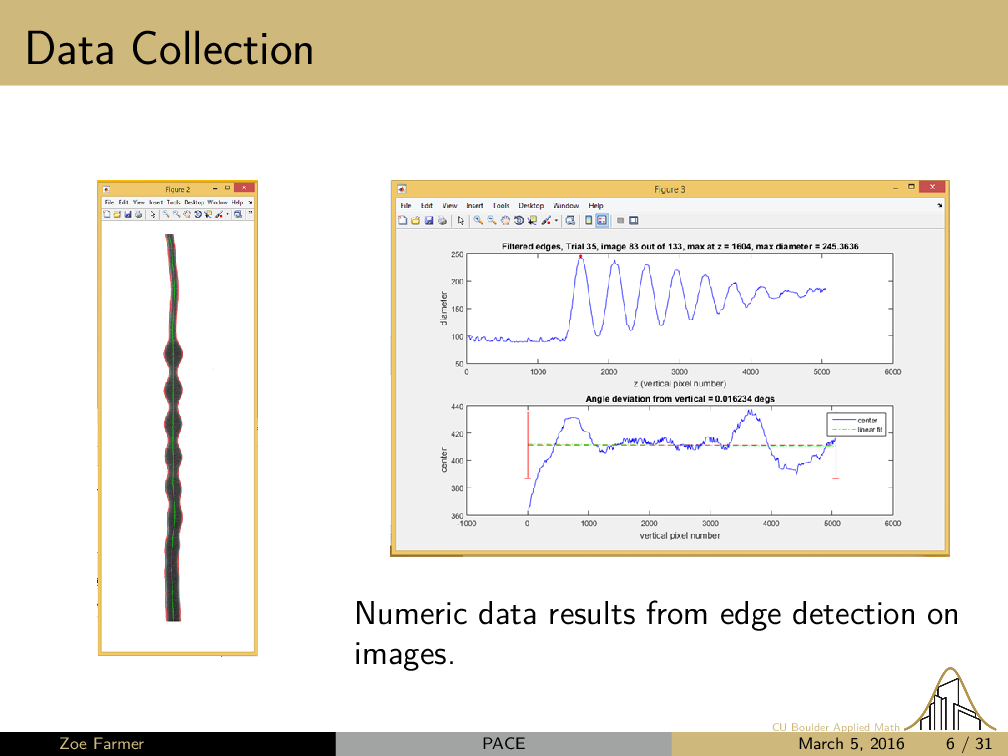1008x756 pixels.
Task: Save Figure 3 using the floppy disk icon
Action: (428, 220)
